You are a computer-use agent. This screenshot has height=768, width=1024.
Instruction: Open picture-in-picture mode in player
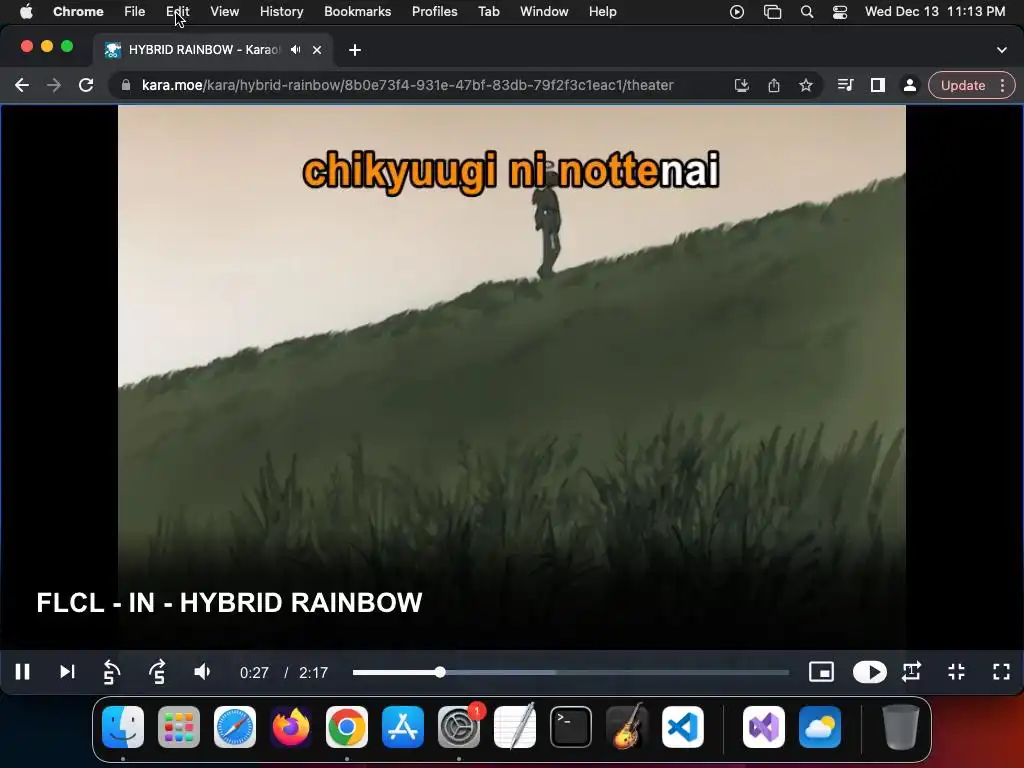[821, 672]
